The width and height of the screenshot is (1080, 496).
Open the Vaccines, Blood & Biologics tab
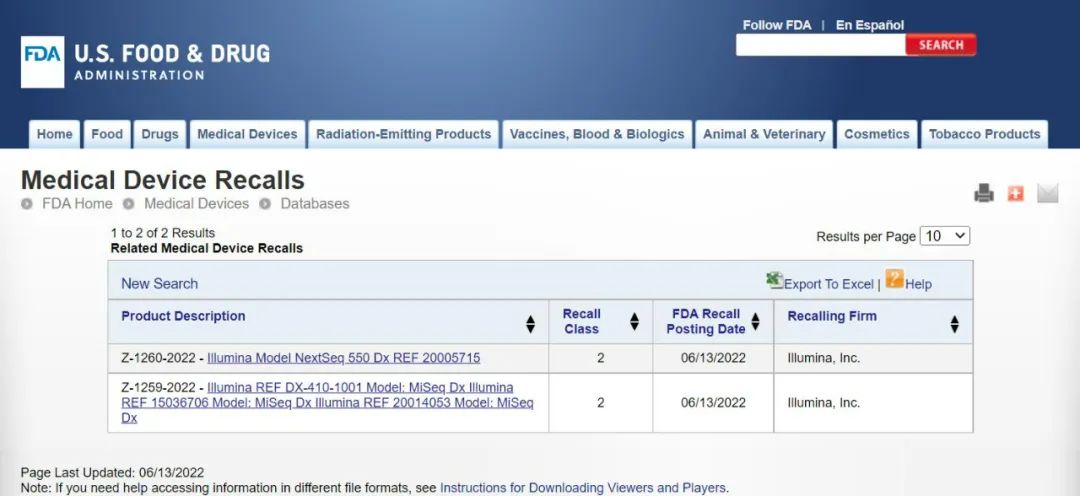[597, 134]
